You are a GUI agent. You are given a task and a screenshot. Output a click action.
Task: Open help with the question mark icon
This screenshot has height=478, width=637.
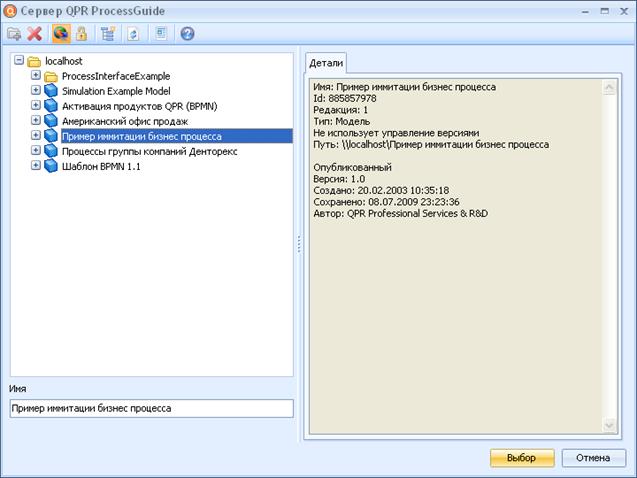click(x=187, y=33)
